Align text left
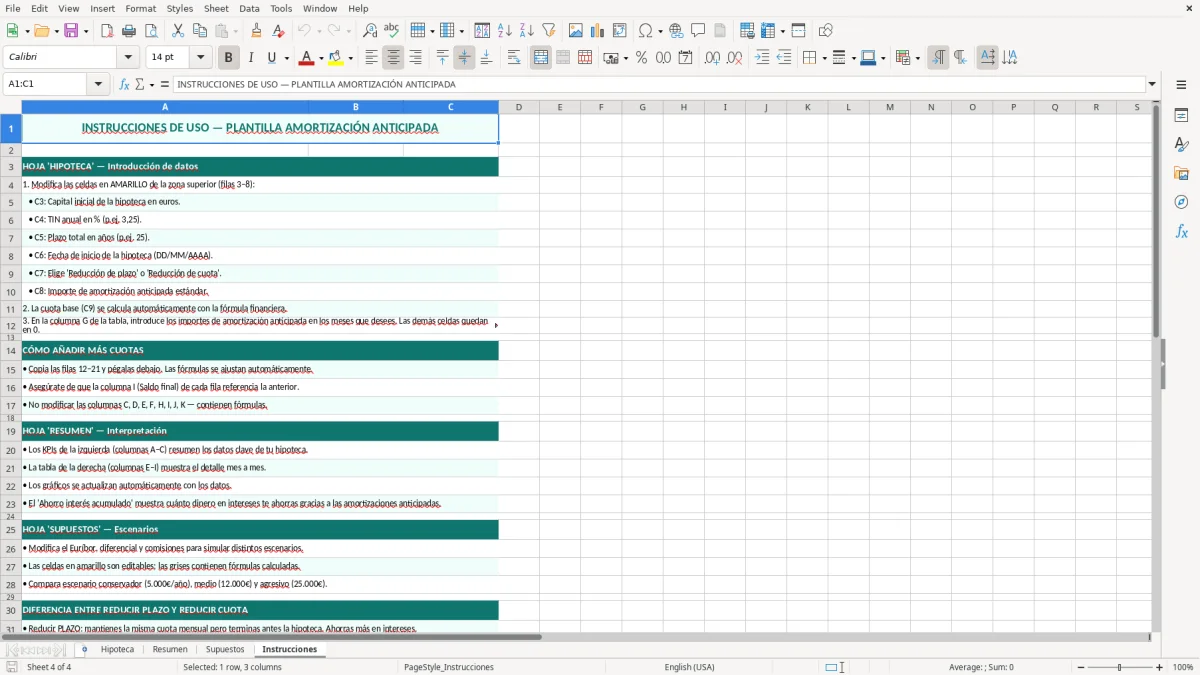1200x675 pixels. coord(371,58)
